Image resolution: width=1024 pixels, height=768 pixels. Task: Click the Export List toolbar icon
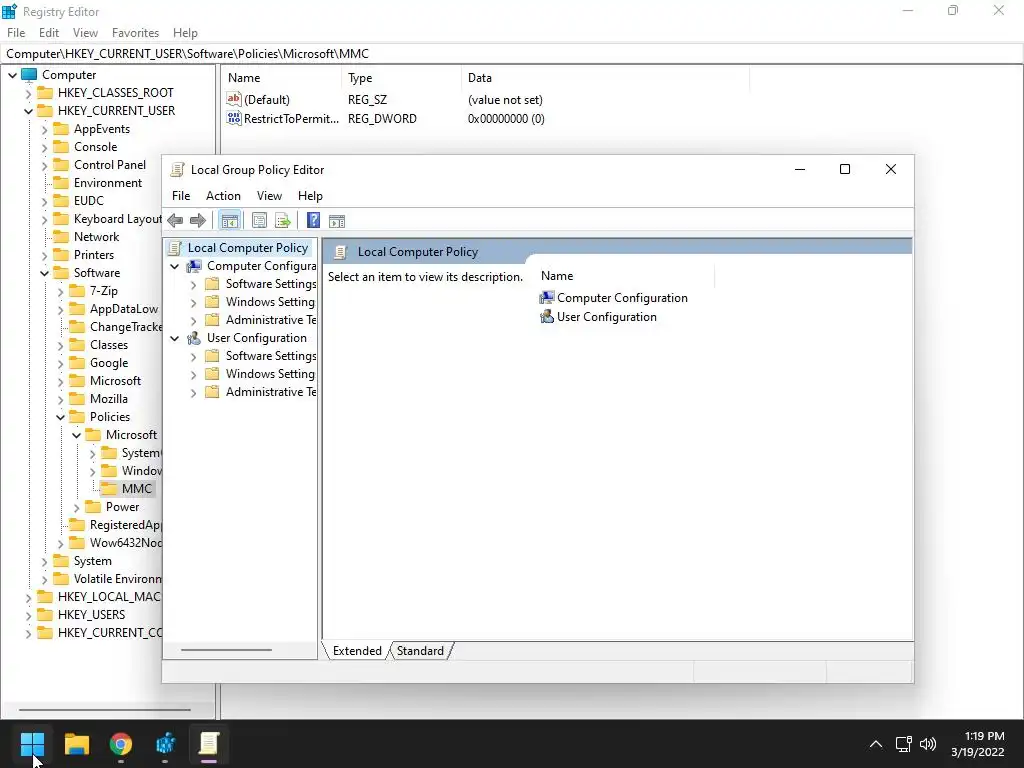[283, 221]
